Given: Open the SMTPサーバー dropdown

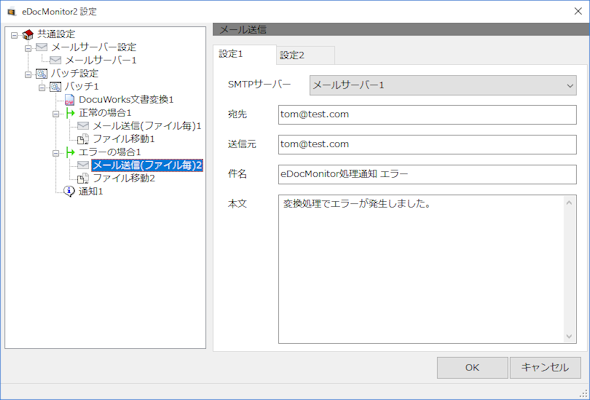Looking at the screenshot, I should click(443, 85).
